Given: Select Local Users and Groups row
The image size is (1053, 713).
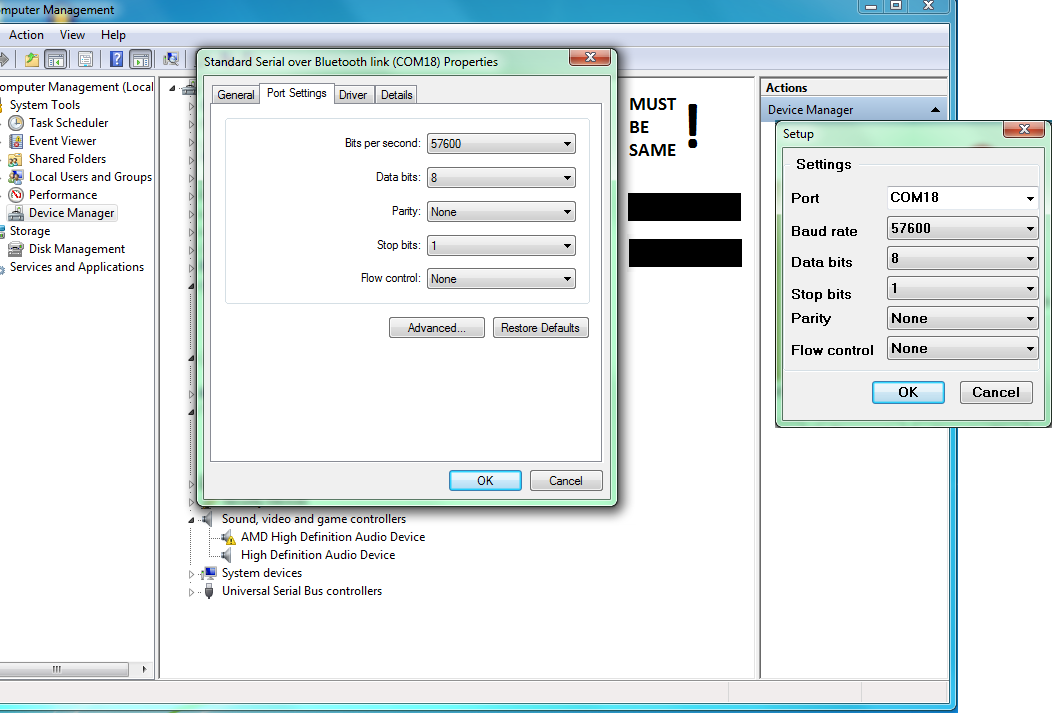Looking at the screenshot, I should [x=91, y=177].
